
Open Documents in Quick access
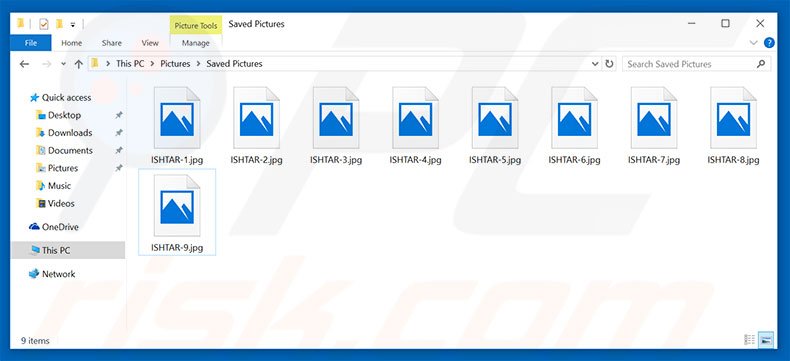click(x=71, y=151)
